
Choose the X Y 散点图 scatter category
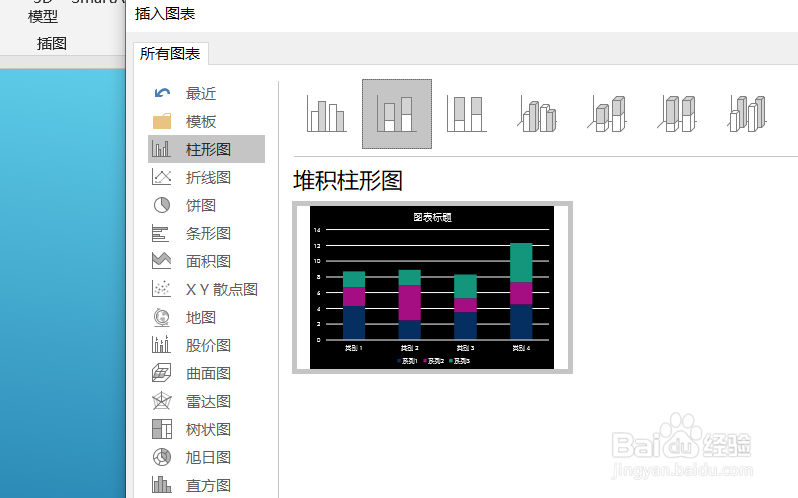pyautogui.click(x=207, y=289)
